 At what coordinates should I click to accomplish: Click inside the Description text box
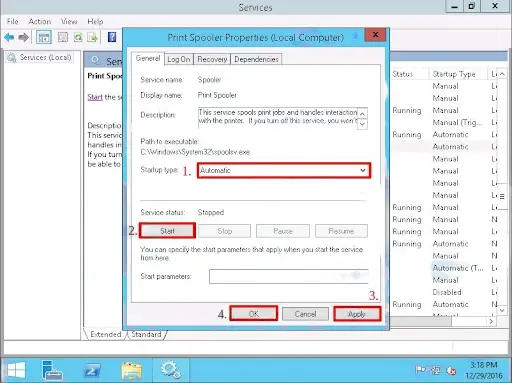(278, 117)
